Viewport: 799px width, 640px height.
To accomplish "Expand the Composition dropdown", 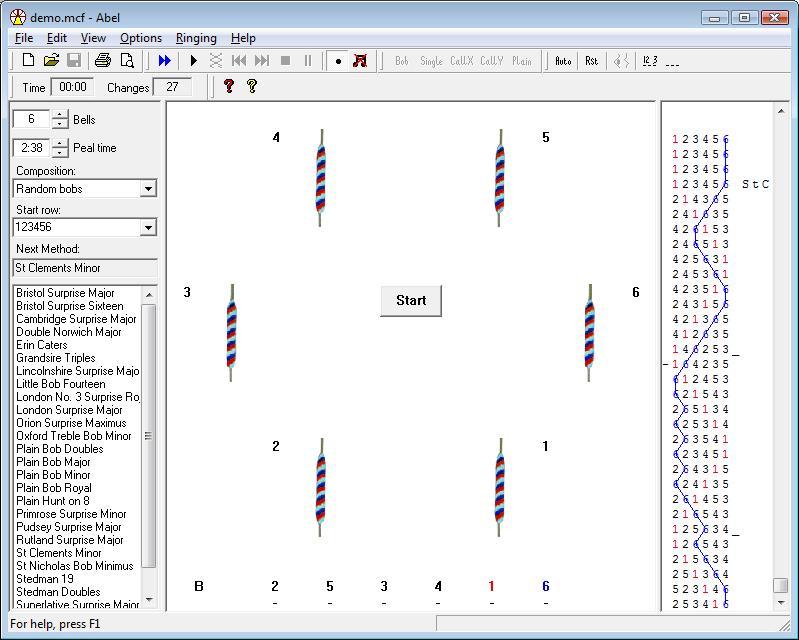I will pos(148,189).
